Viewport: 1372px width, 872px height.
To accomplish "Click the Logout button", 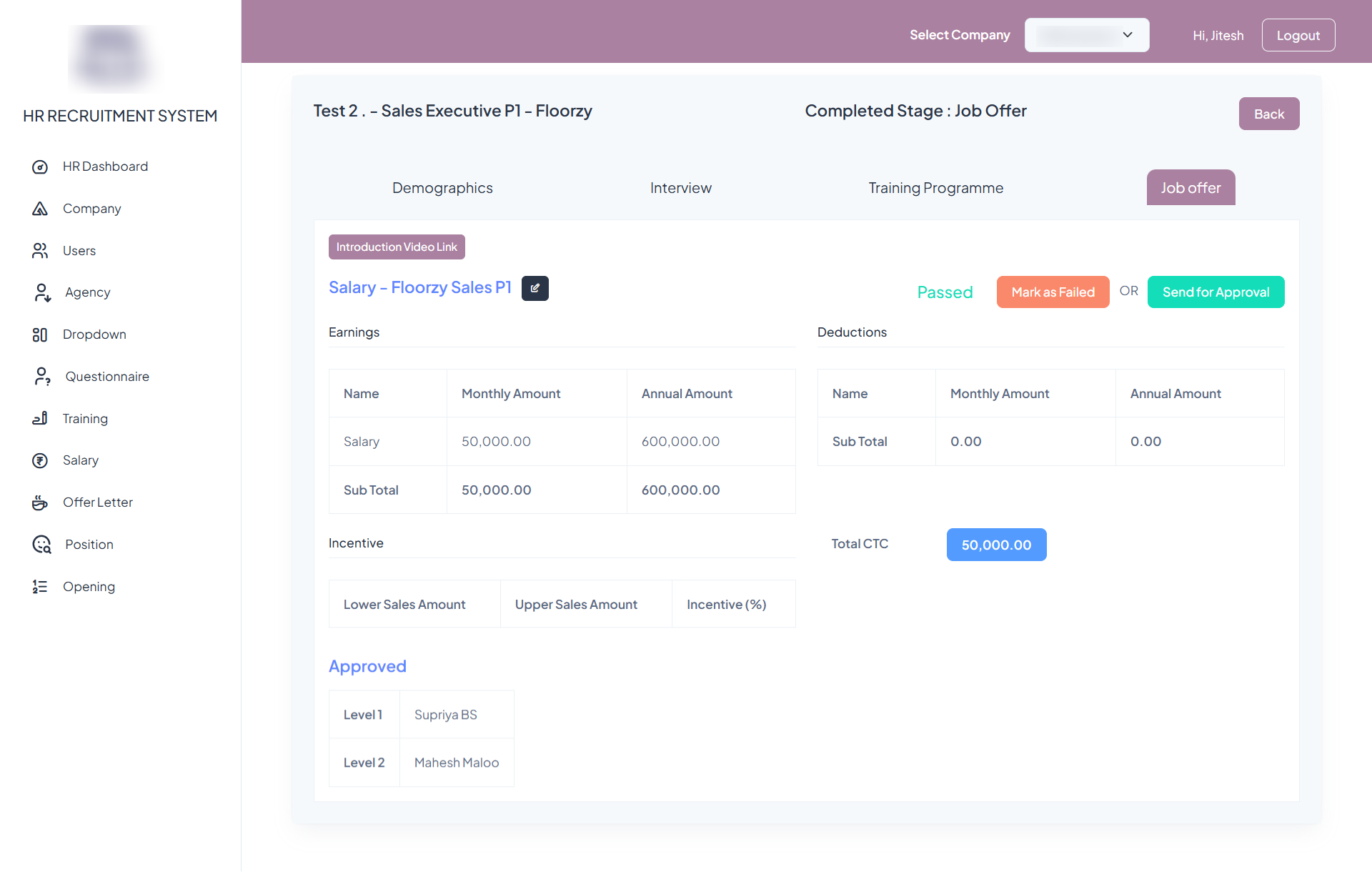I will coord(1298,35).
